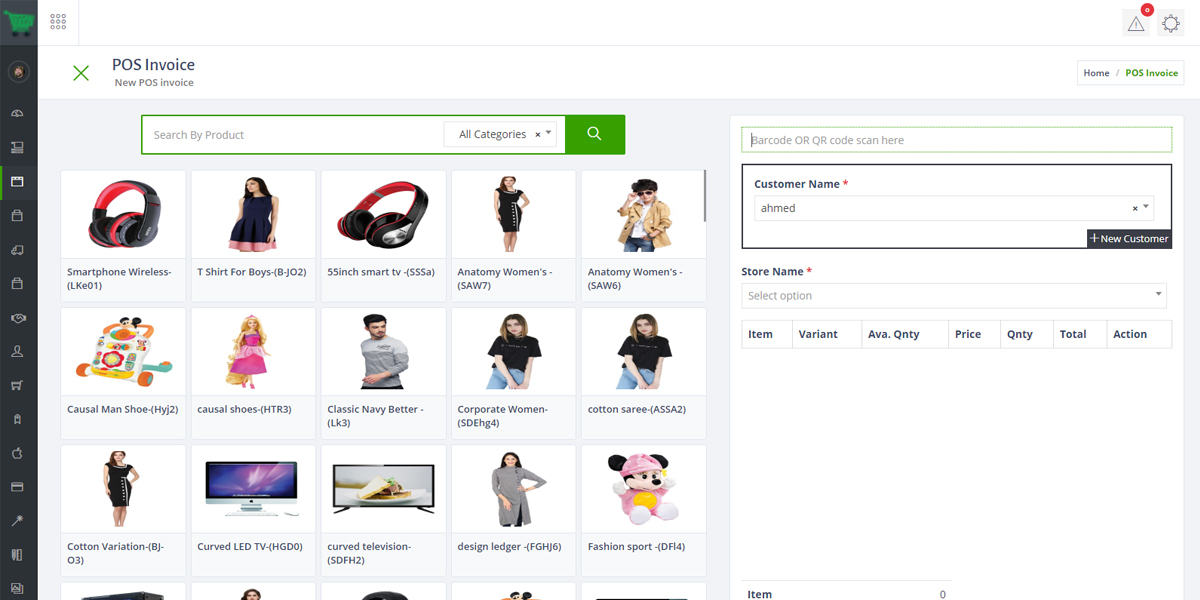Click the Ava. Qnty column header

(x=905, y=334)
